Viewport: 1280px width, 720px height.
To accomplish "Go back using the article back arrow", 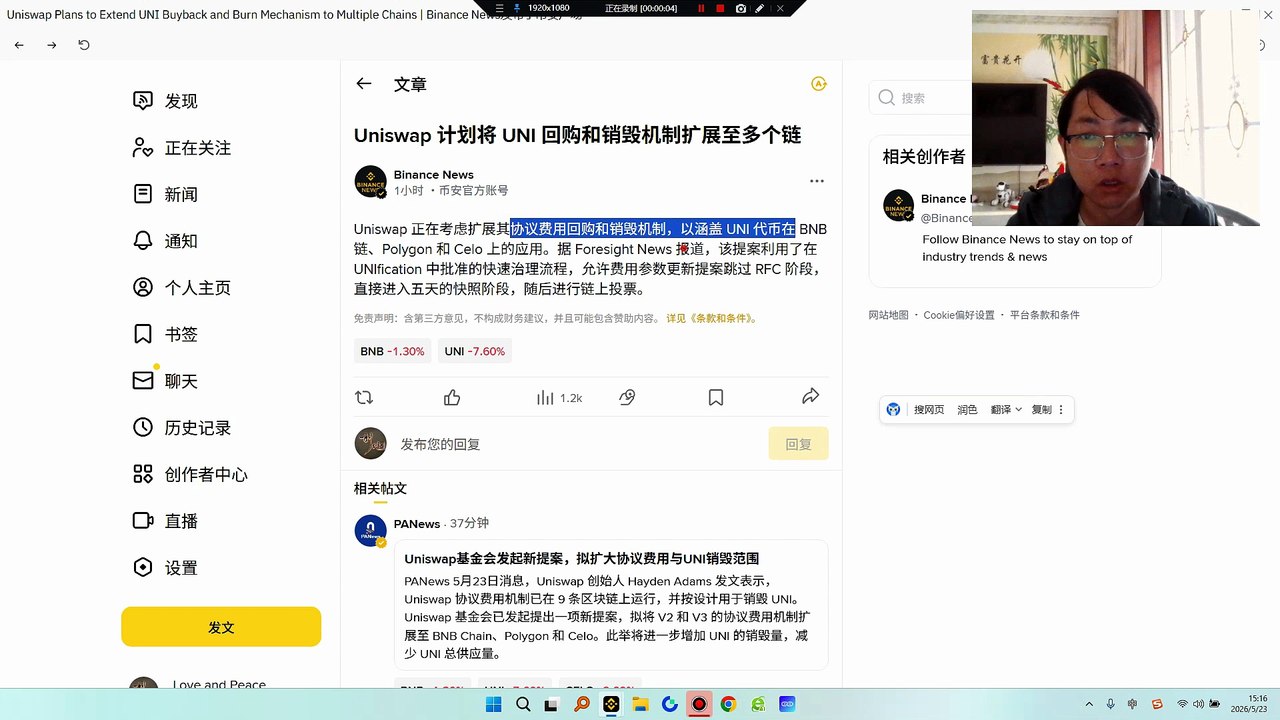I will click(364, 84).
